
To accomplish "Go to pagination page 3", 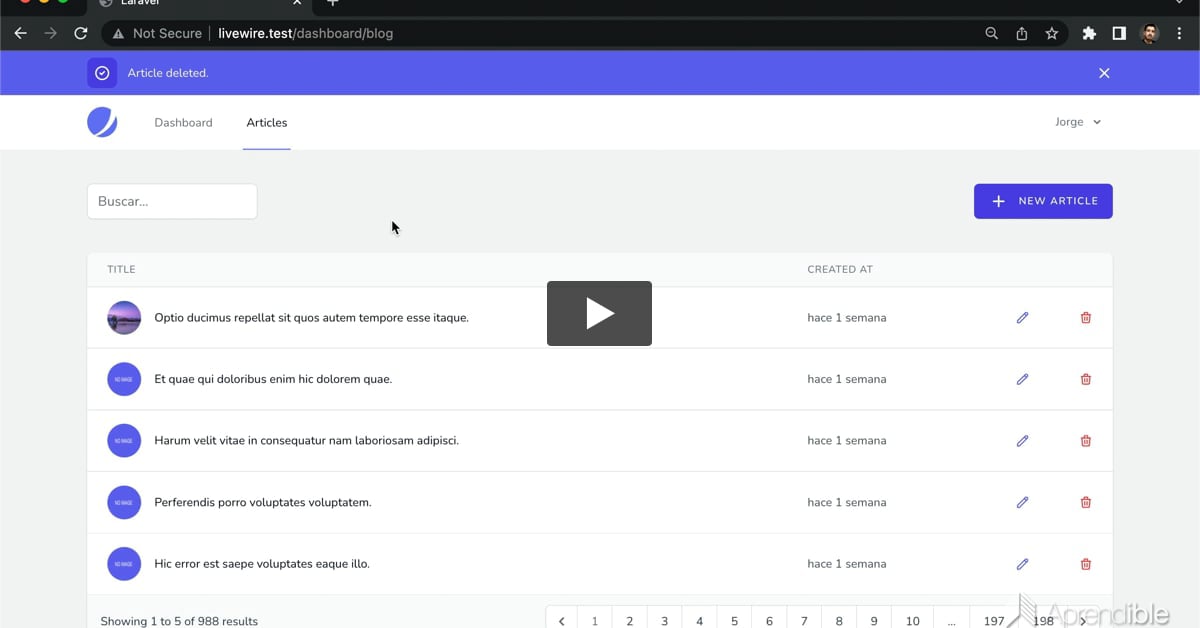I will 665,620.
